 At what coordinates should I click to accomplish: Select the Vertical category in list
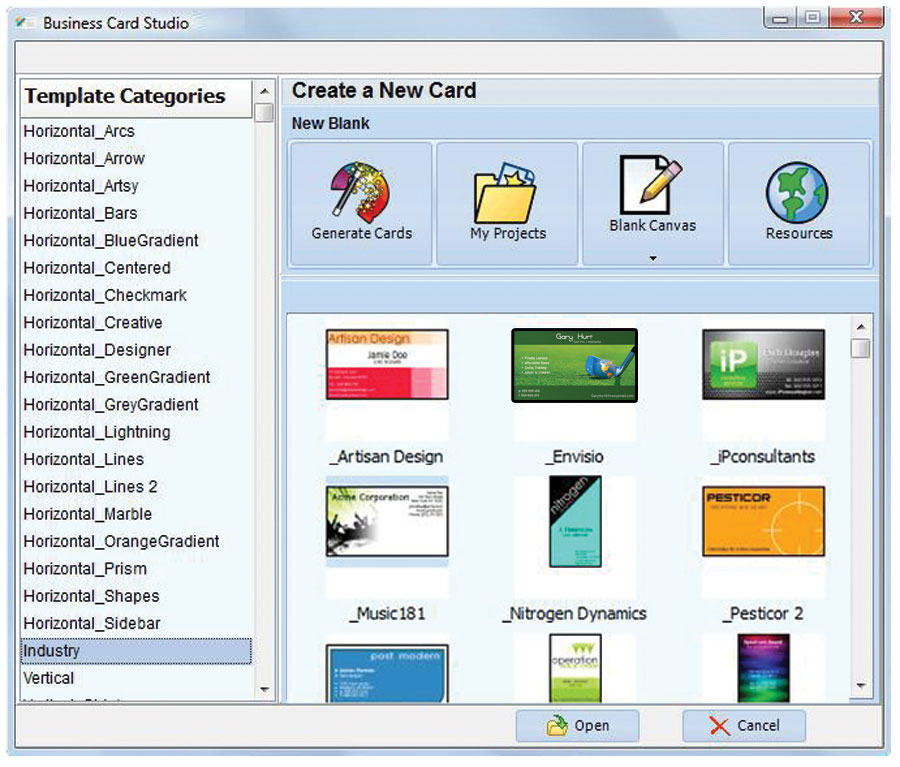tap(49, 678)
